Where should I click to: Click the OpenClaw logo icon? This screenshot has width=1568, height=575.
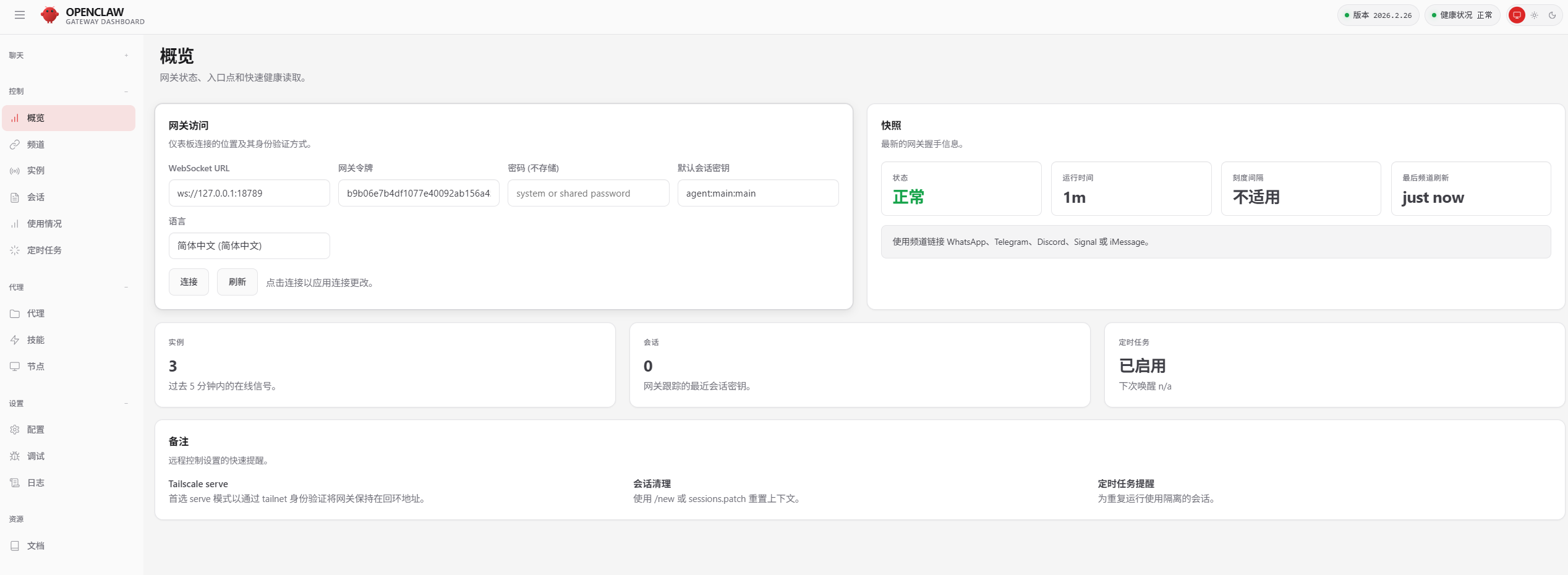(49, 15)
